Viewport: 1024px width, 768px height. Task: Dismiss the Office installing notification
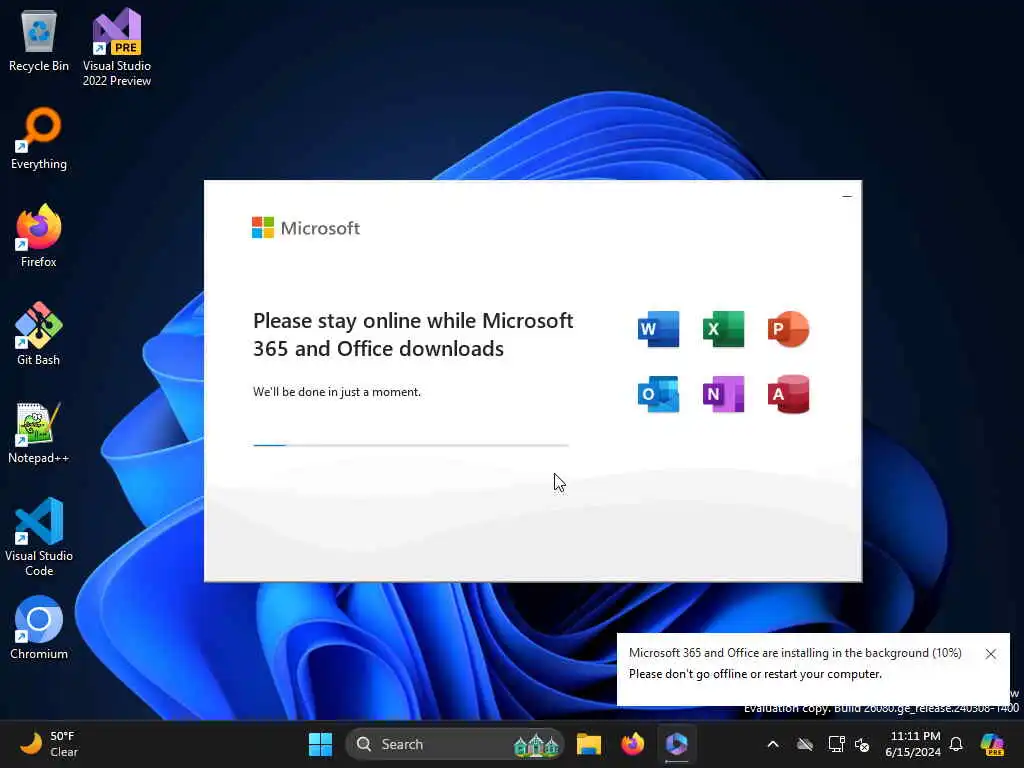click(x=991, y=654)
